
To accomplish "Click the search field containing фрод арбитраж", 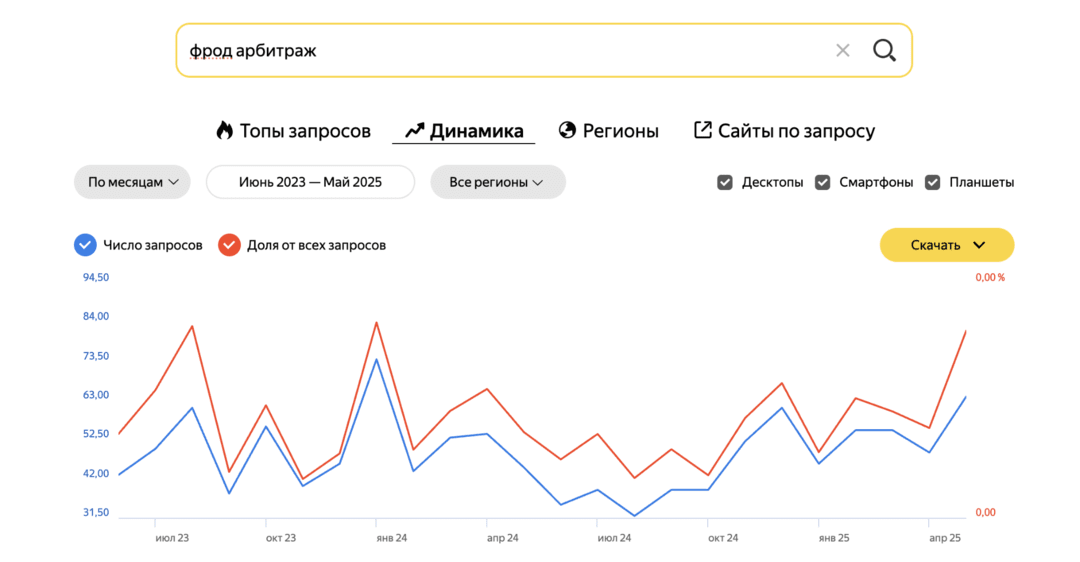I will click(x=500, y=50).
